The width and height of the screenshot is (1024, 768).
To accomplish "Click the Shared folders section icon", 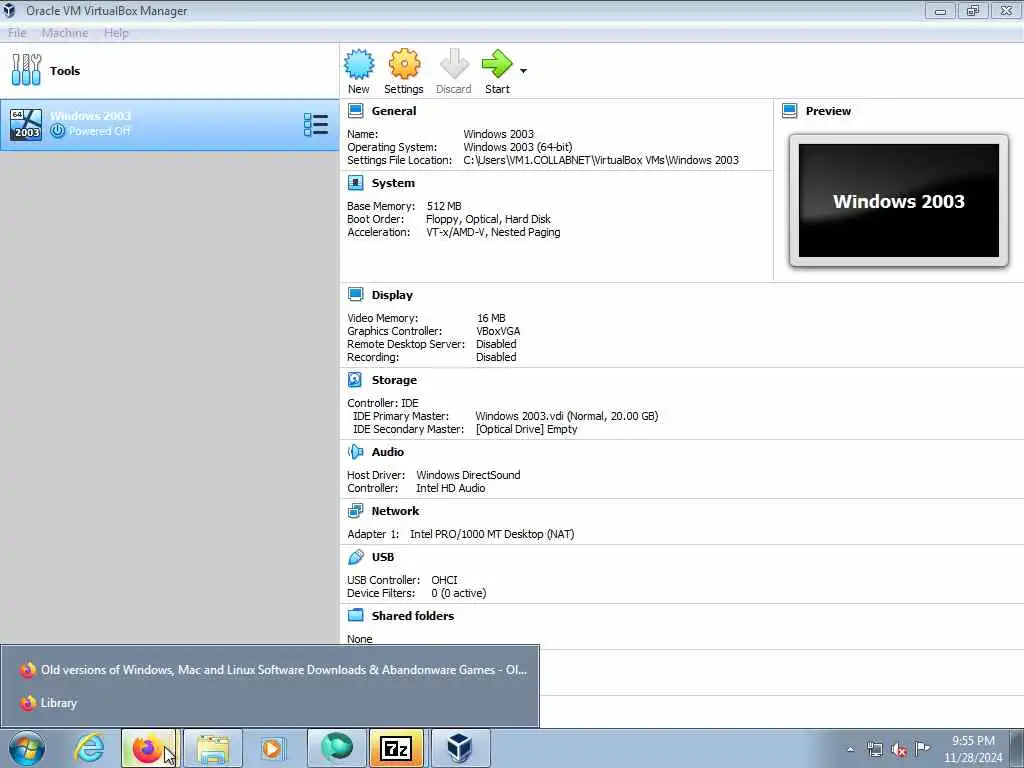I will click(x=355, y=615).
